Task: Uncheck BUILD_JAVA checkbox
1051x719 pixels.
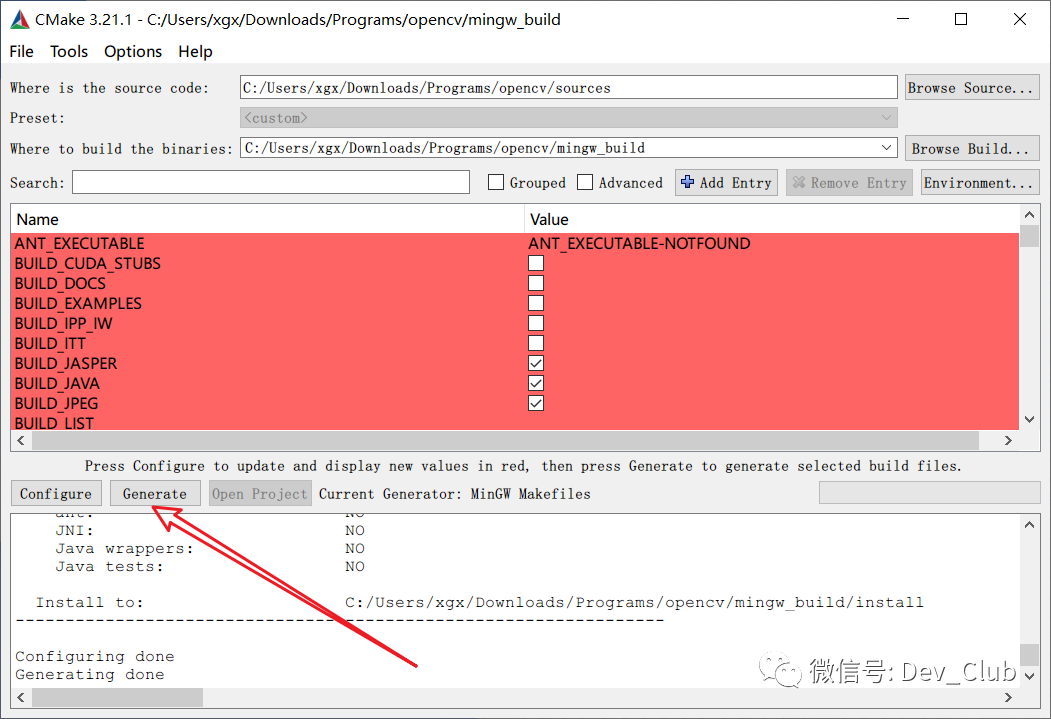Action: point(536,383)
